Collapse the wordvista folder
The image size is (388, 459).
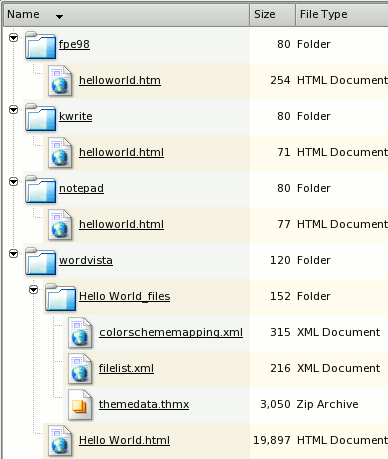coord(13,254)
